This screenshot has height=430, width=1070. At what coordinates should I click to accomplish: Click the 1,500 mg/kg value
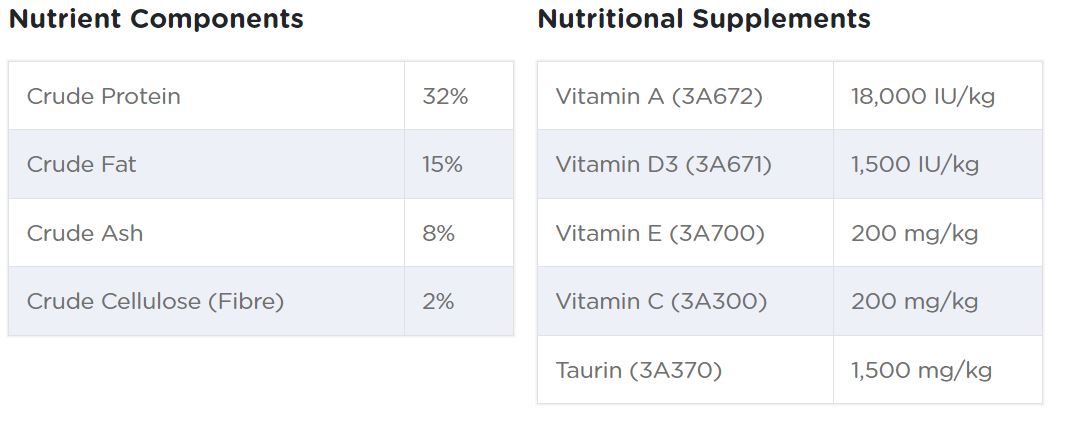click(x=921, y=370)
